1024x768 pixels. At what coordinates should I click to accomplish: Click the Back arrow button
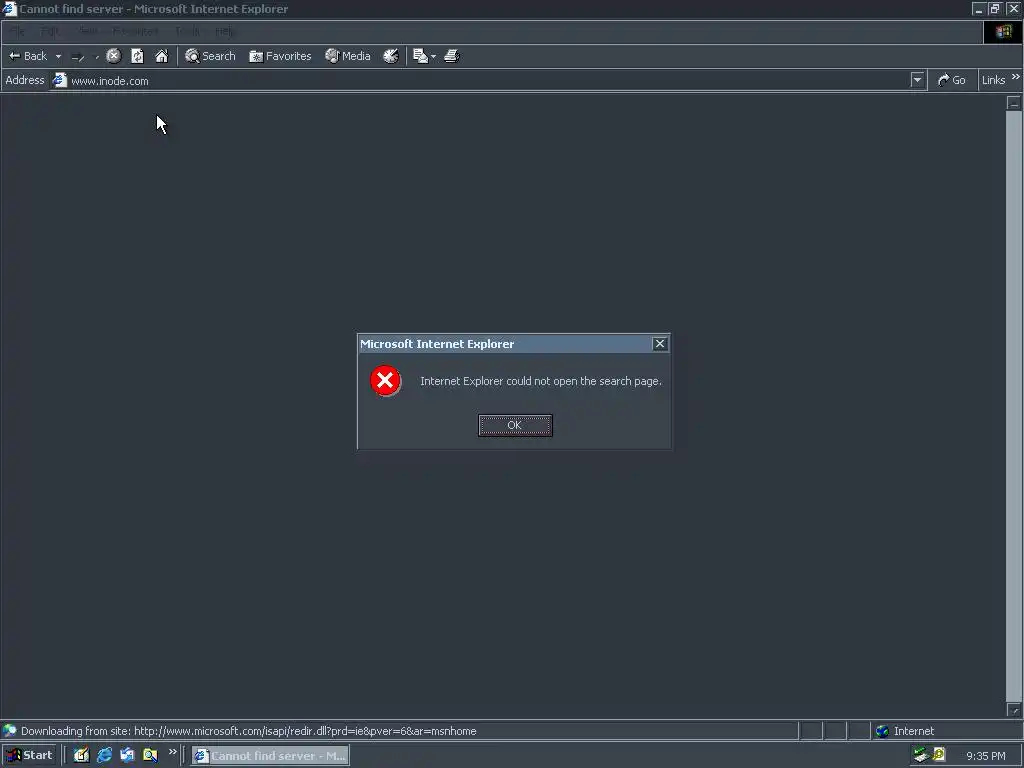coord(27,56)
